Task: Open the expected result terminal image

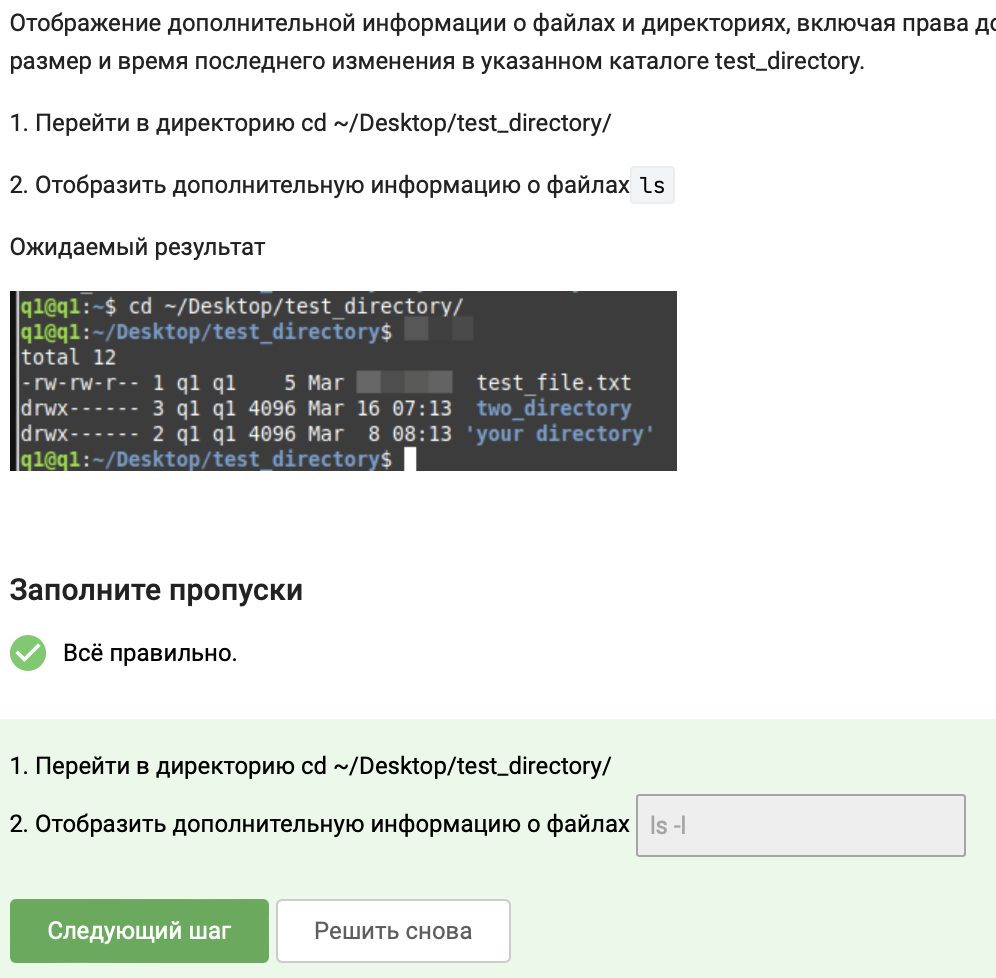Action: 343,381
